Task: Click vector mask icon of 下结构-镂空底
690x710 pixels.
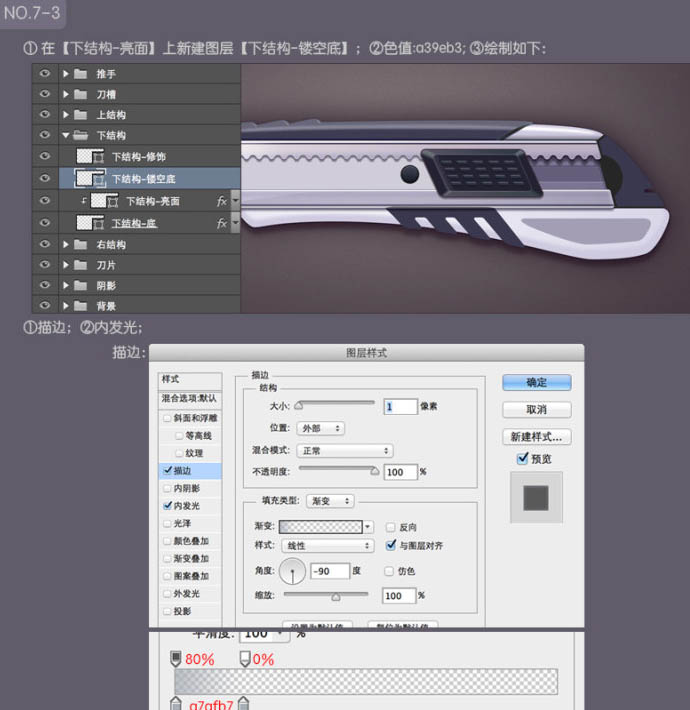Action: (99, 180)
